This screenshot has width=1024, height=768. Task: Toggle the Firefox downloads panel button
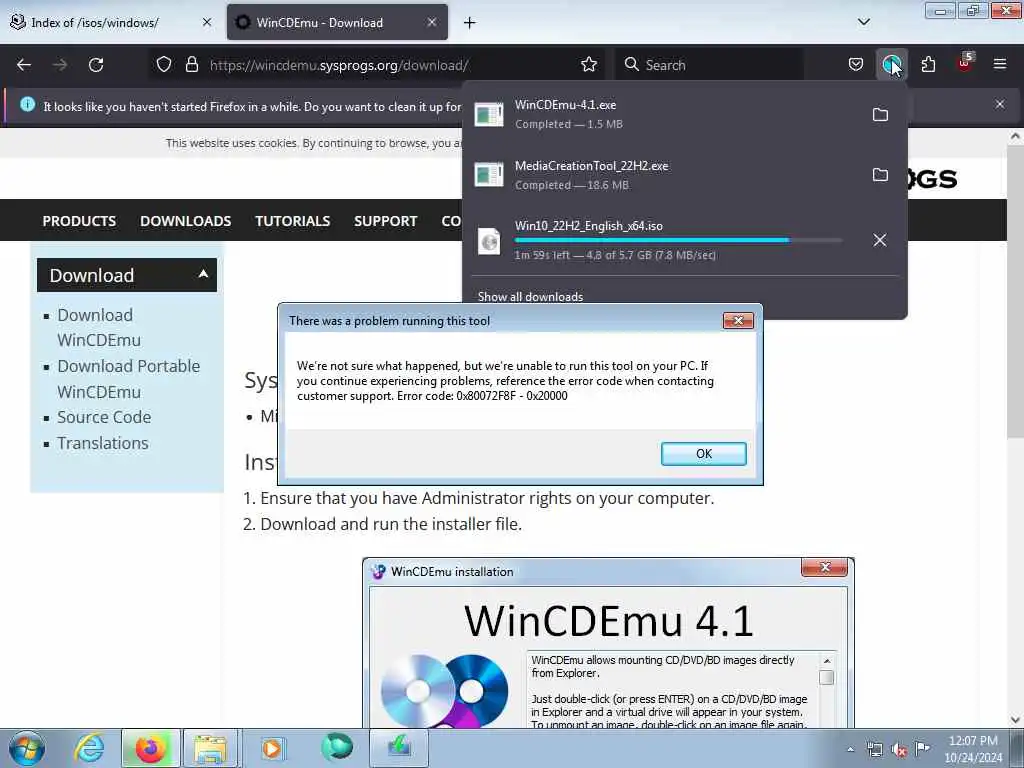[x=891, y=65]
